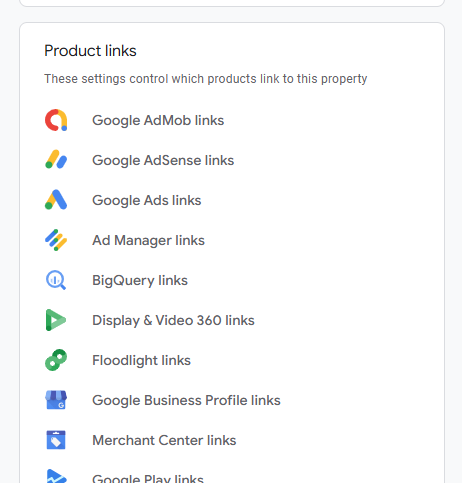
Task: Open Google Business Profile links
Action: pyautogui.click(x=186, y=400)
